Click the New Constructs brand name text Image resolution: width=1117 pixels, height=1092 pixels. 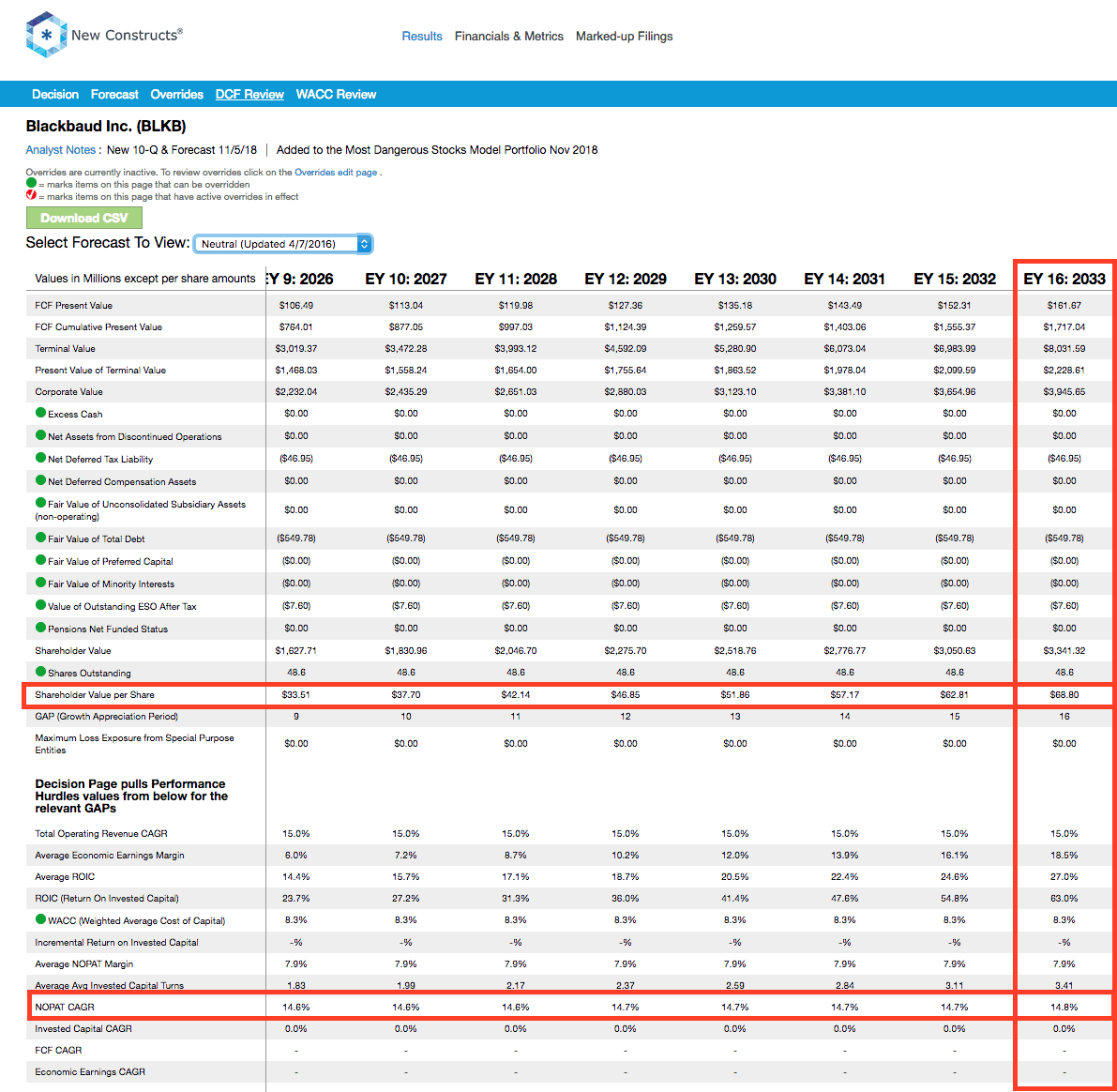(x=127, y=35)
